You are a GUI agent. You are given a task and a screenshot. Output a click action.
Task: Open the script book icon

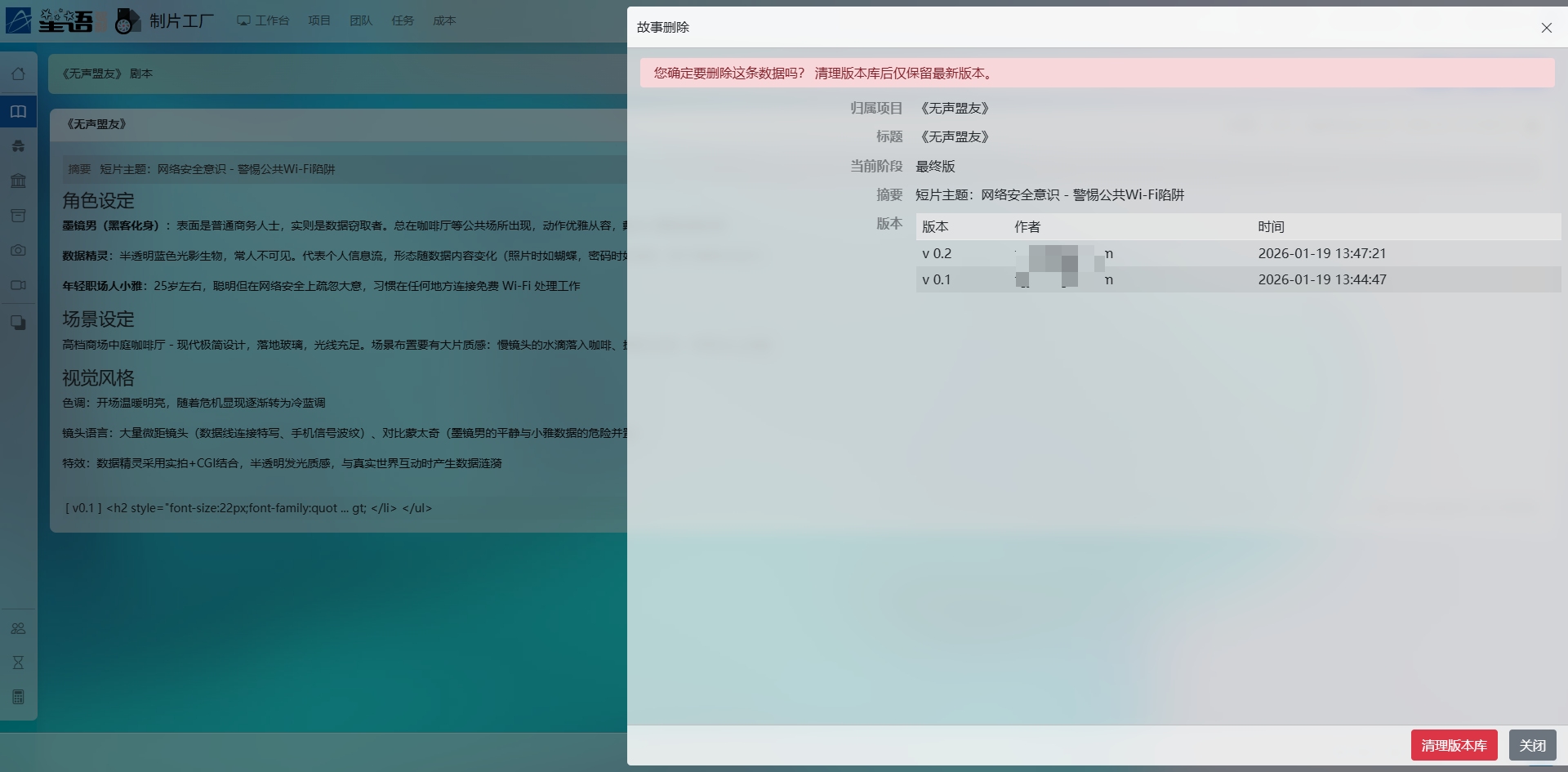point(18,111)
